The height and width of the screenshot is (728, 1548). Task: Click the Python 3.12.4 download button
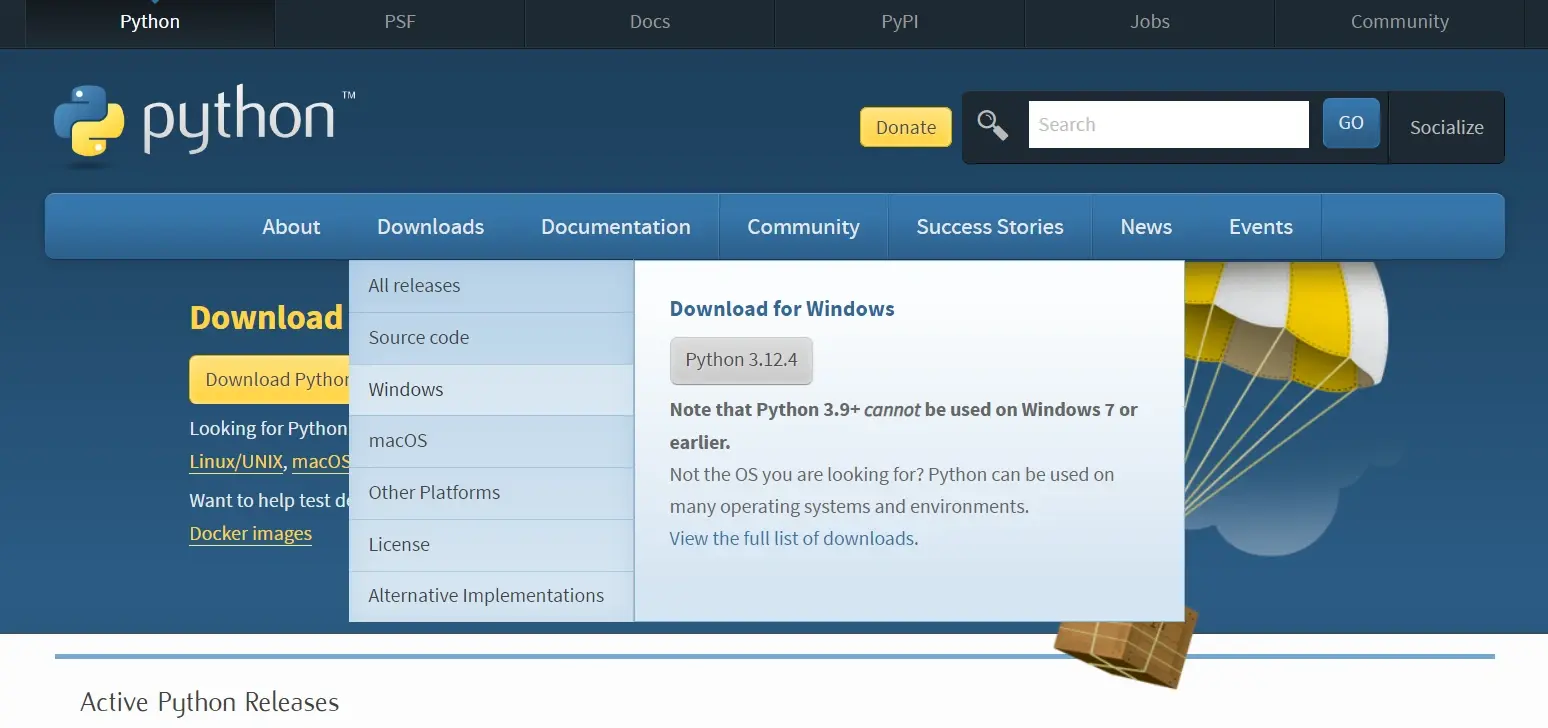pyautogui.click(x=741, y=360)
